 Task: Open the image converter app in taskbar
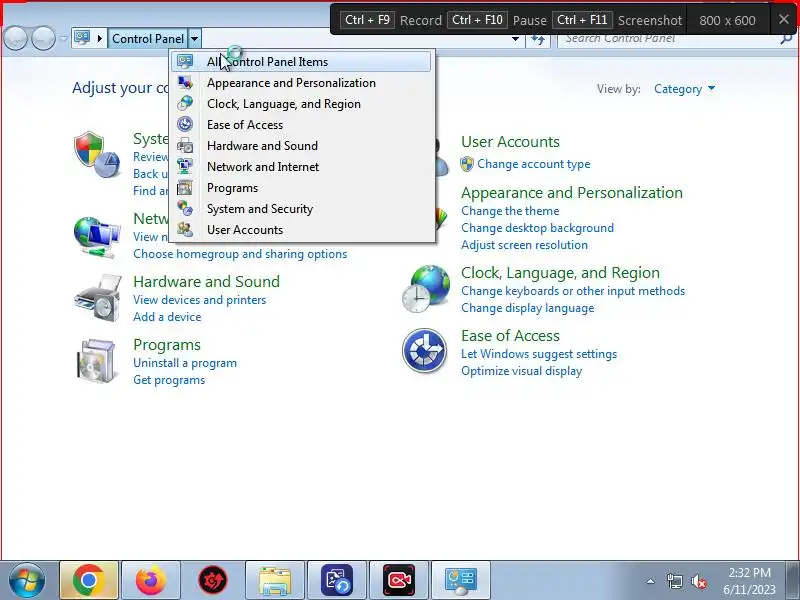click(x=337, y=580)
